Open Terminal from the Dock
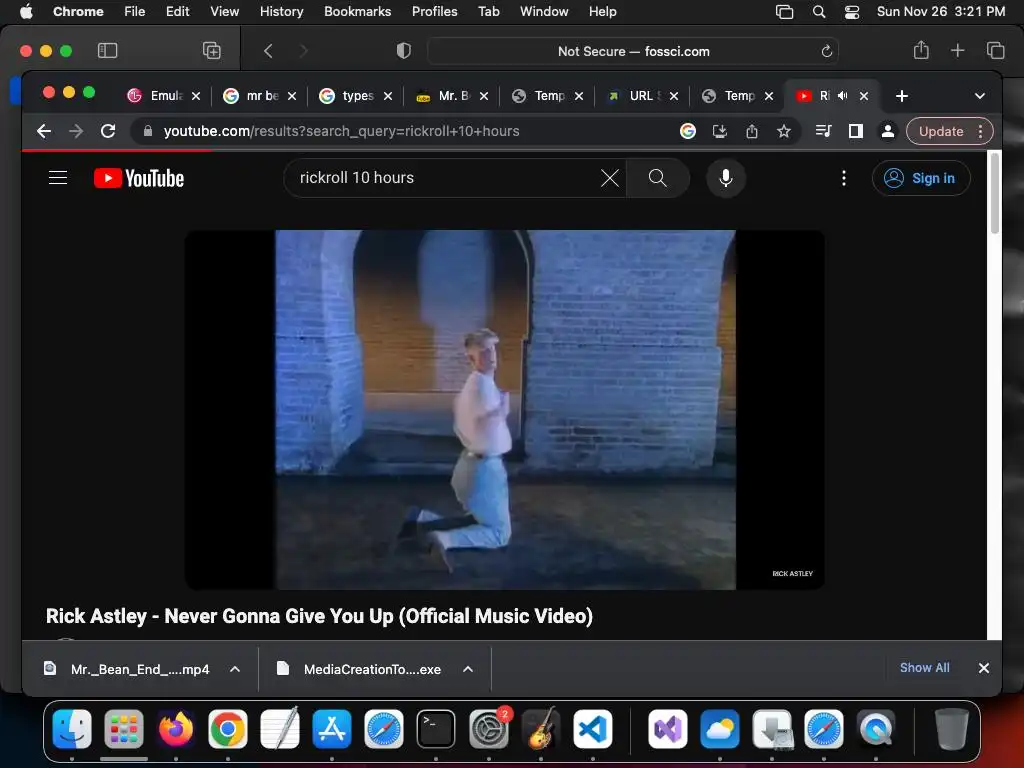Viewport: 1024px width, 768px height. tap(436, 729)
